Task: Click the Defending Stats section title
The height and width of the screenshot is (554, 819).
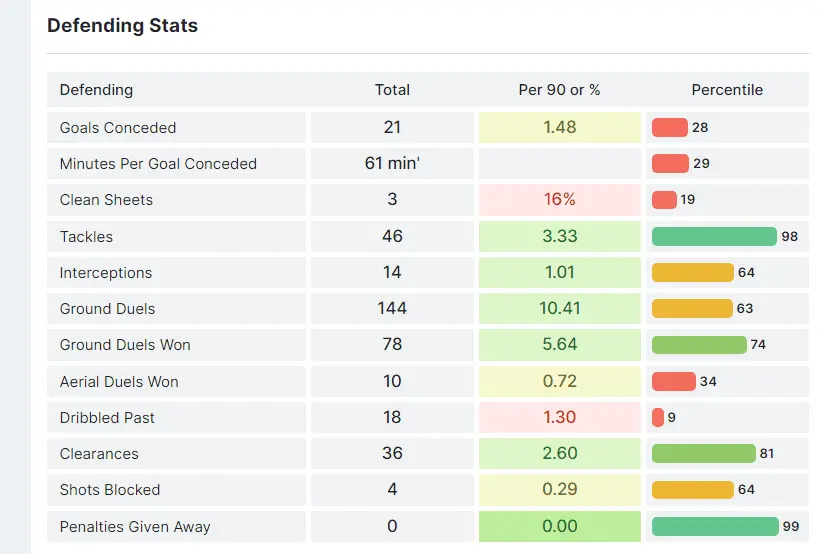Action: [122, 26]
